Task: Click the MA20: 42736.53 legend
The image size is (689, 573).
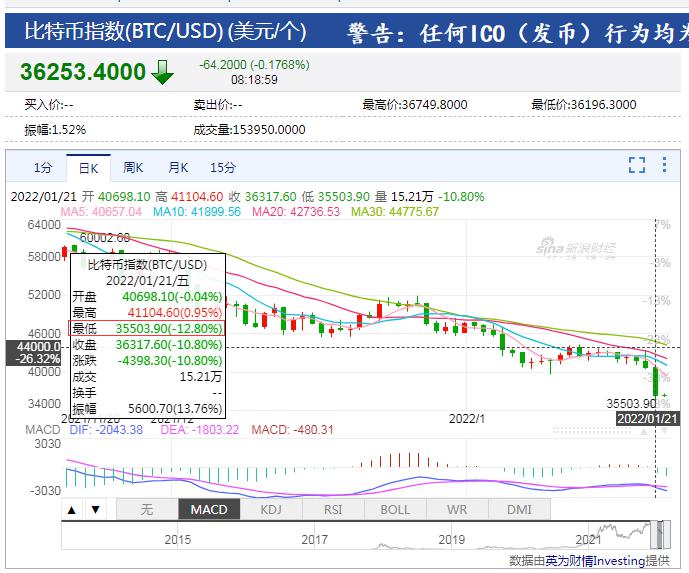Action: point(296,212)
